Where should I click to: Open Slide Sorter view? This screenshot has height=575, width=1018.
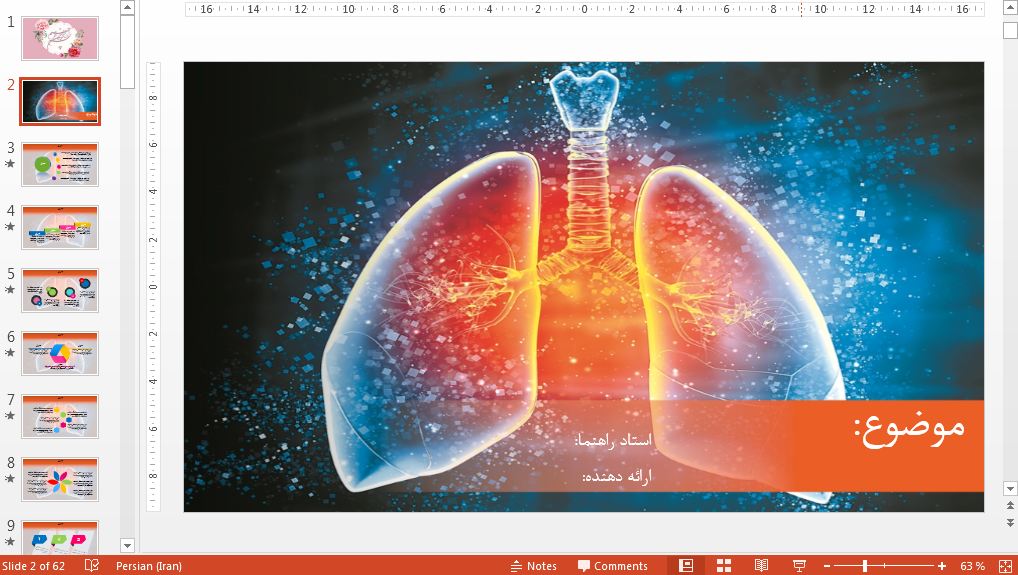(724, 566)
